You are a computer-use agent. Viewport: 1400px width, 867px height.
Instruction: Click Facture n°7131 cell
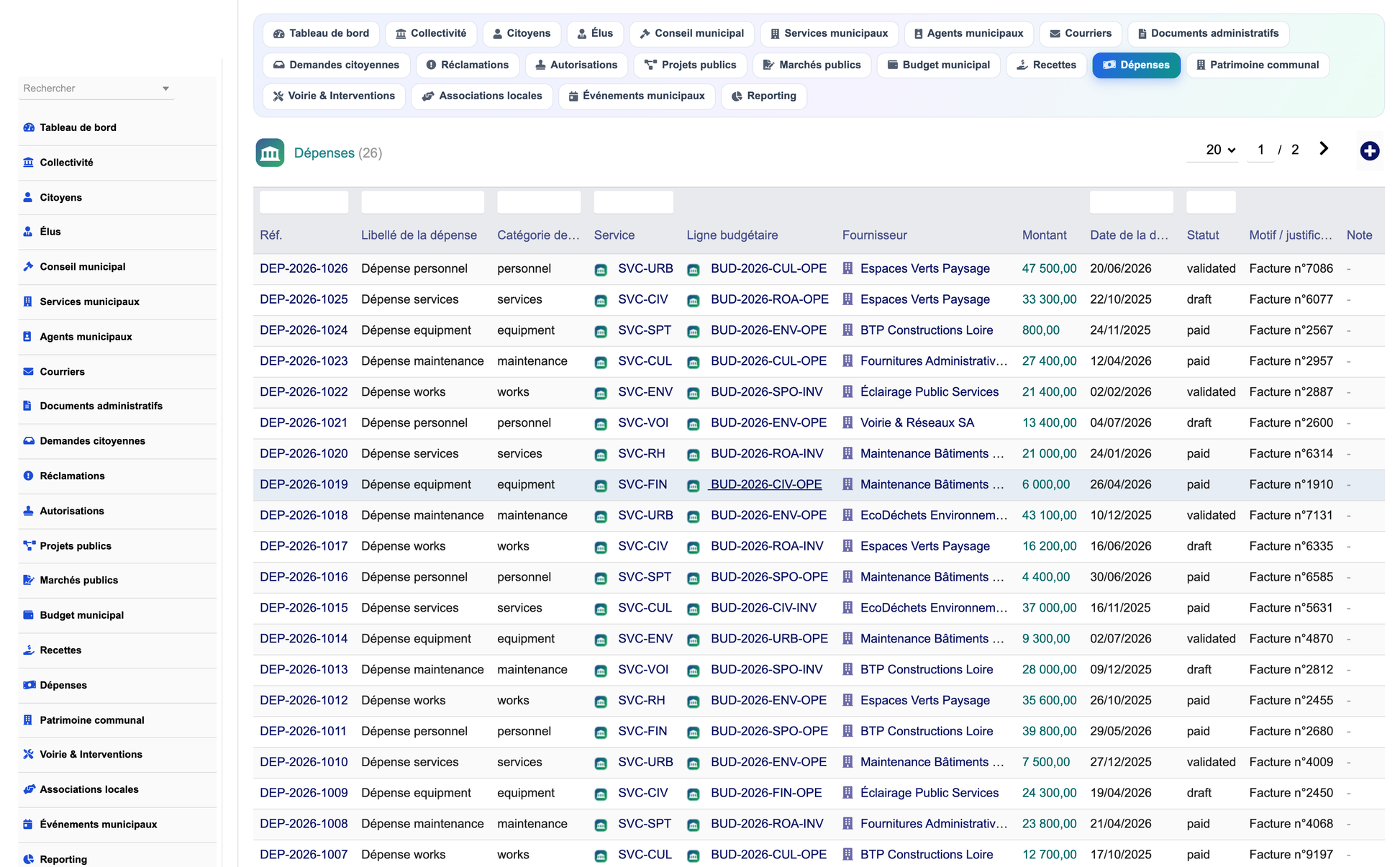click(x=1291, y=515)
